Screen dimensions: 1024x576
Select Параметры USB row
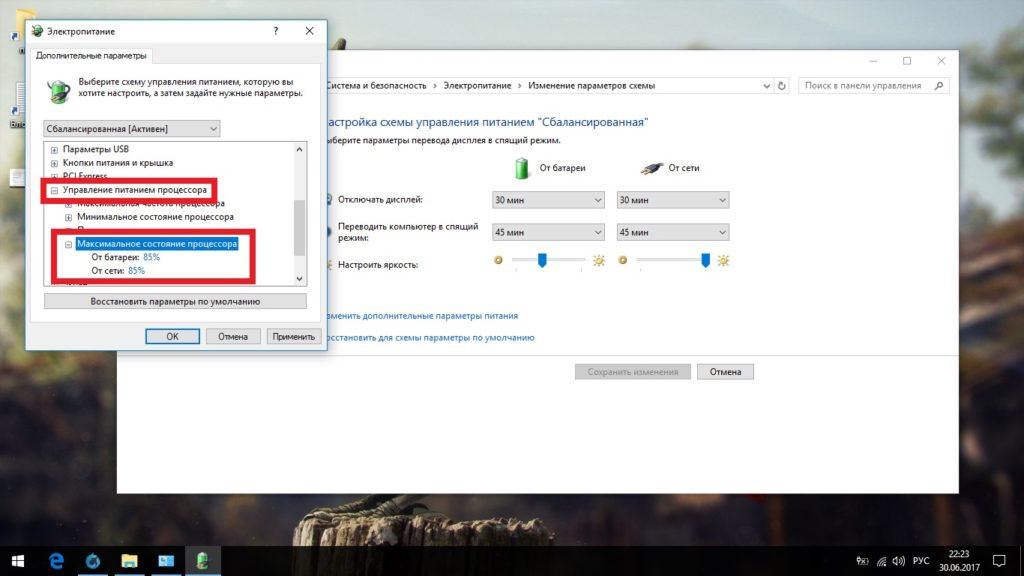[x=95, y=149]
